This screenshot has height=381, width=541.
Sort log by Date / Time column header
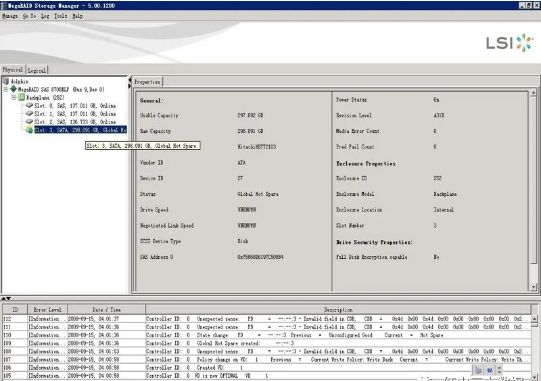click(x=107, y=310)
